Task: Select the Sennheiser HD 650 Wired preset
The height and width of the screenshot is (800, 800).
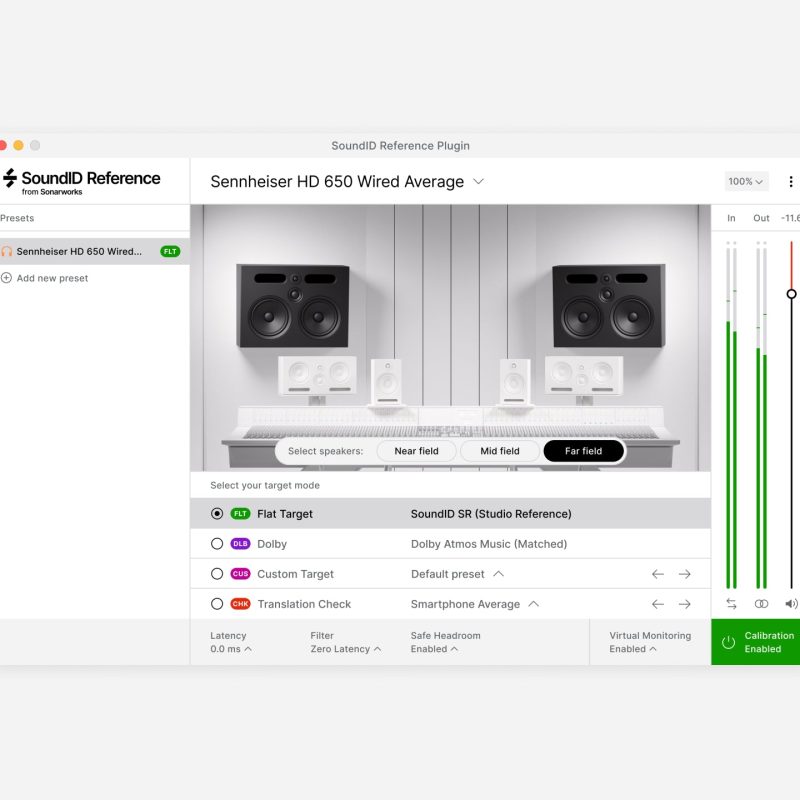Action: [94, 252]
